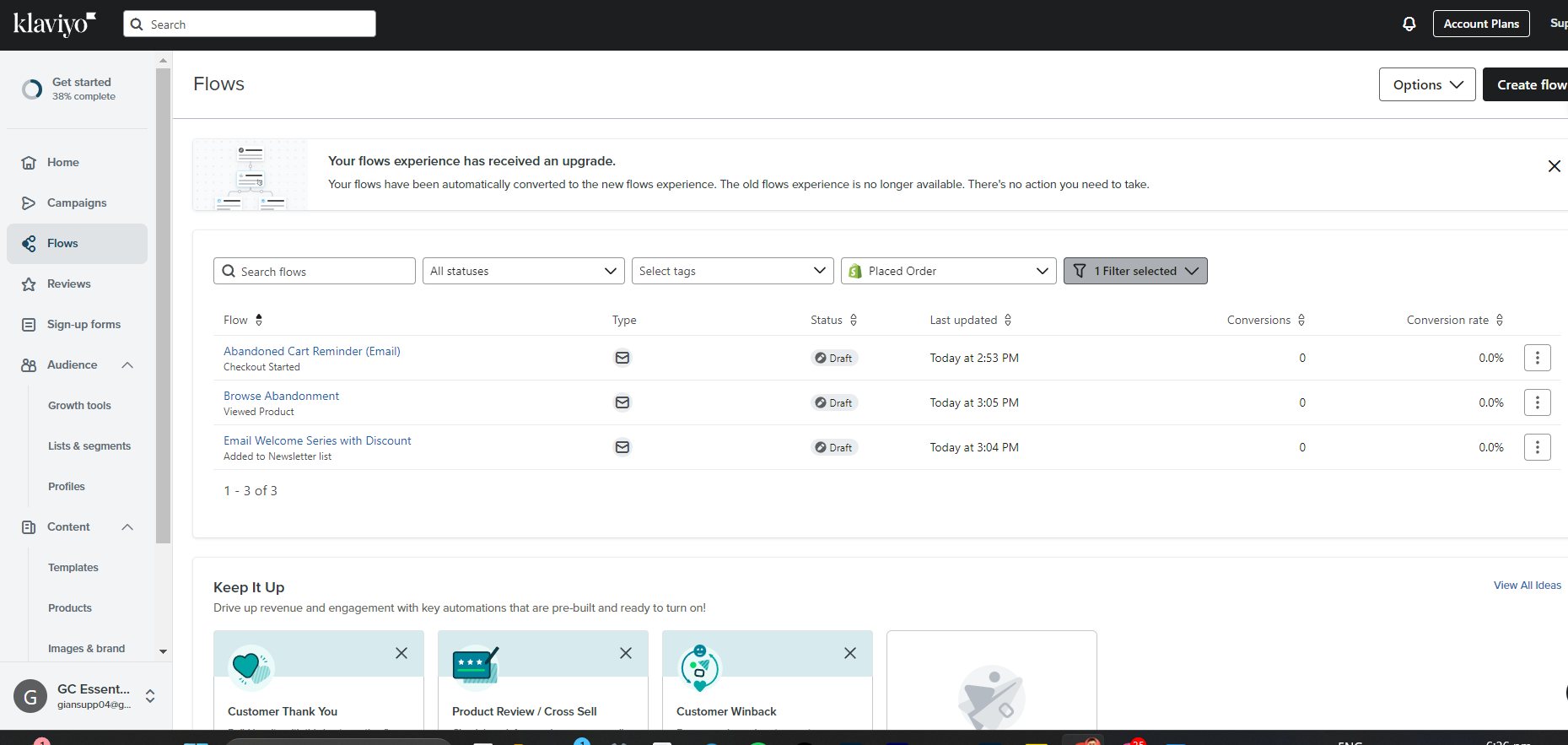Click the sidebar scroll down arrow
The height and width of the screenshot is (745, 1568).
[163, 651]
